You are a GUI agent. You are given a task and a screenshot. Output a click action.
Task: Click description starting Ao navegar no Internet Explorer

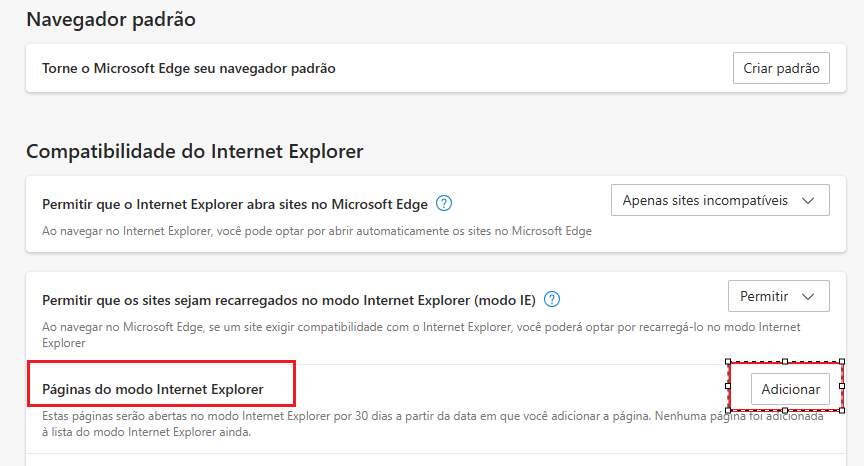click(317, 231)
